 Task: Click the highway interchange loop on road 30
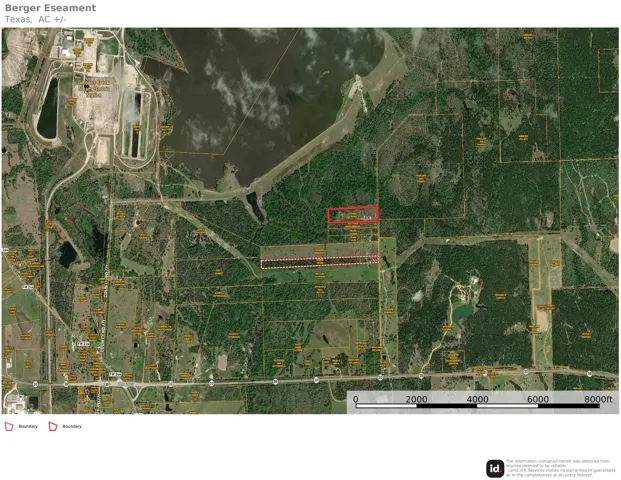coord(134,392)
